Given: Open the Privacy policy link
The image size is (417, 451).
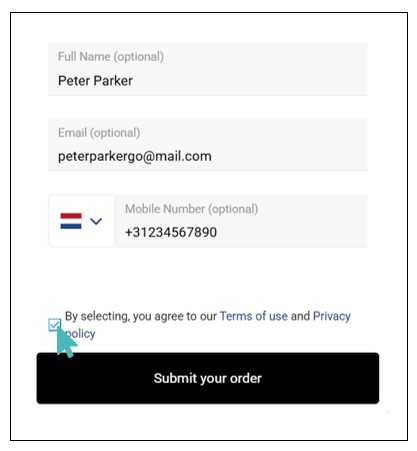Looking at the screenshot, I should (332, 316).
